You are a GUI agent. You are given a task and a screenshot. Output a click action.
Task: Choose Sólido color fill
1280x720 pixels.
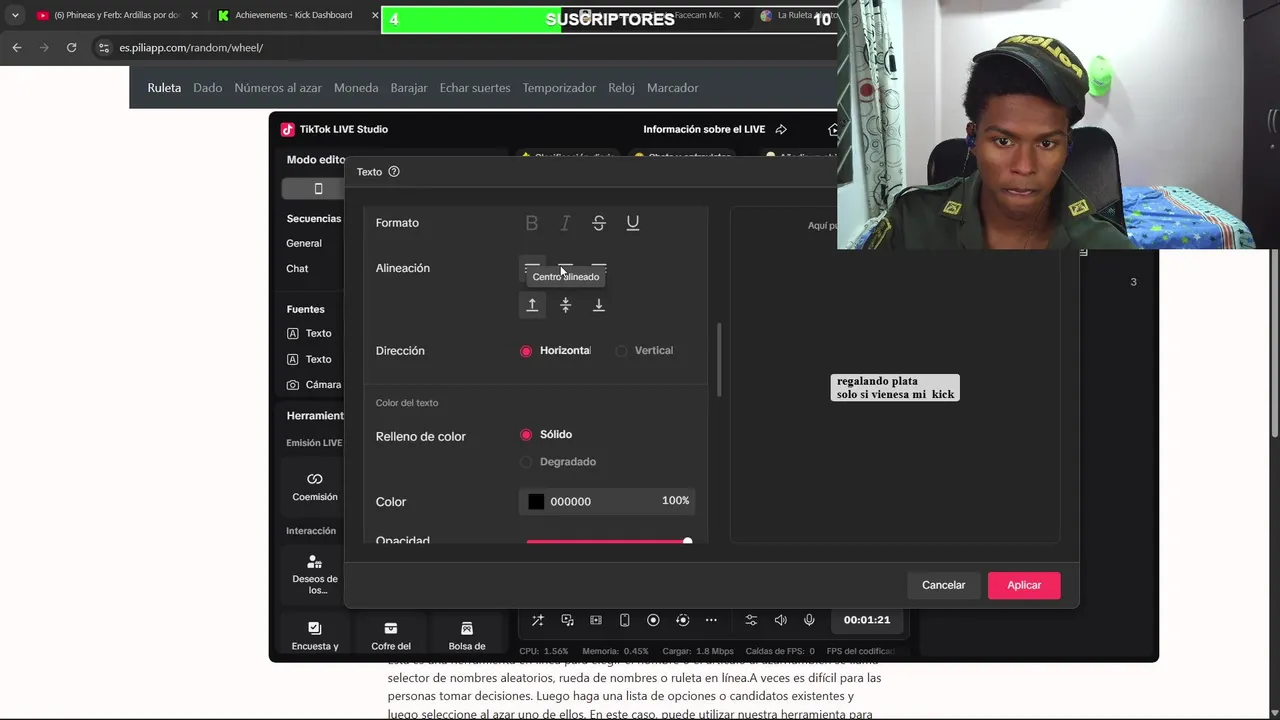(546, 435)
